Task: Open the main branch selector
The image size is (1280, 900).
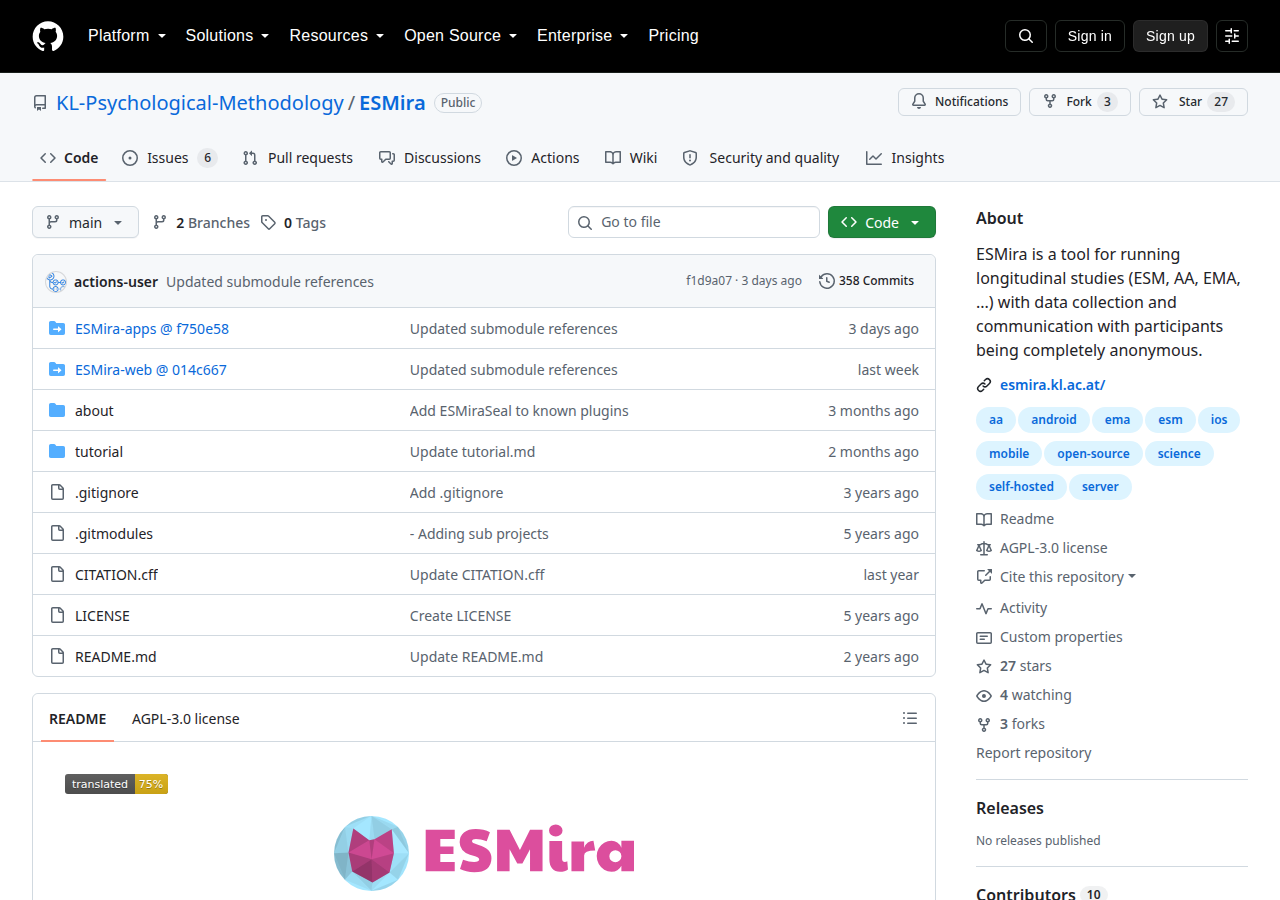Action: coord(85,222)
